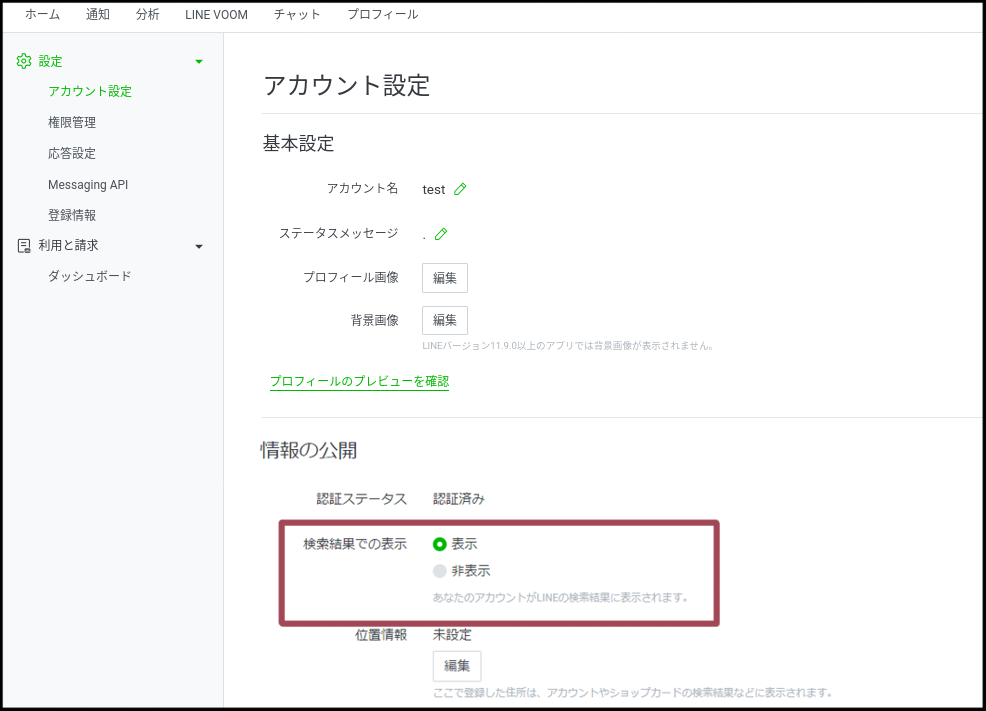986x711 pixels.
Task: Click the pencil icon beside status message
Action: [x=441, y=234]
